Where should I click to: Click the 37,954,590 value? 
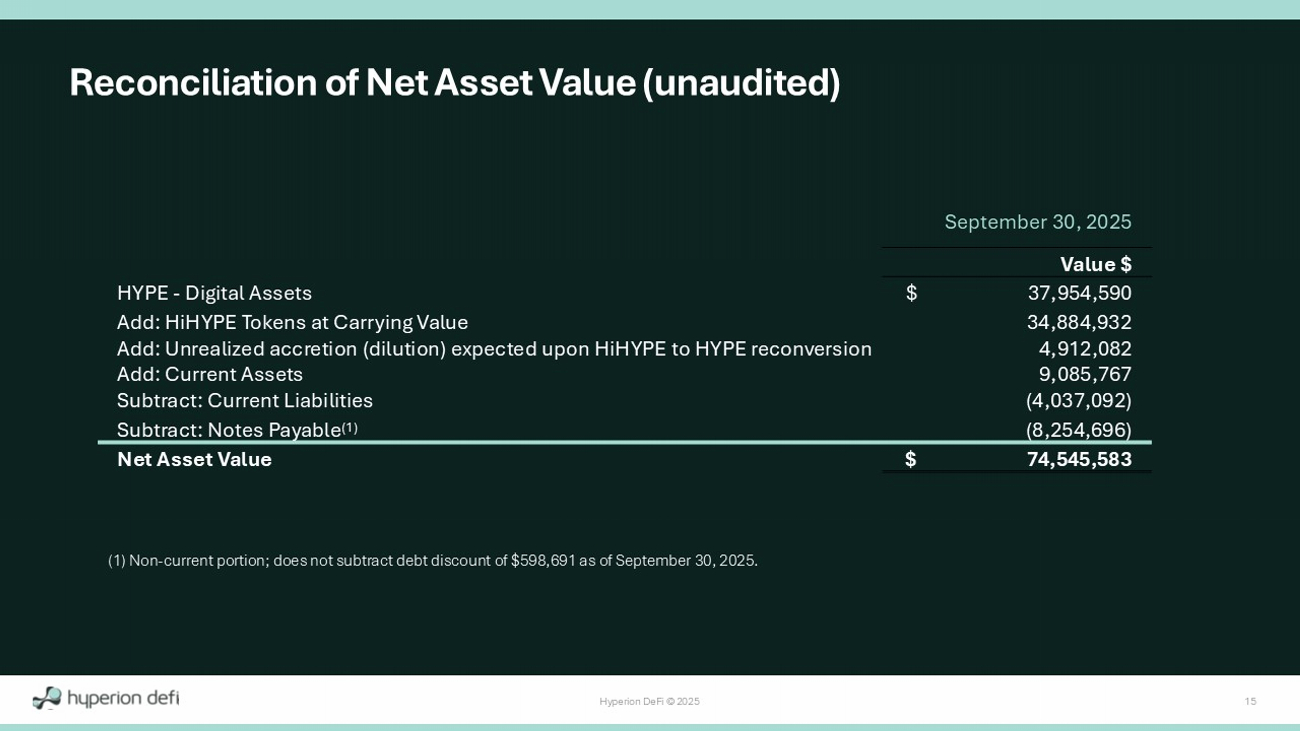[x=1079, y=293]
